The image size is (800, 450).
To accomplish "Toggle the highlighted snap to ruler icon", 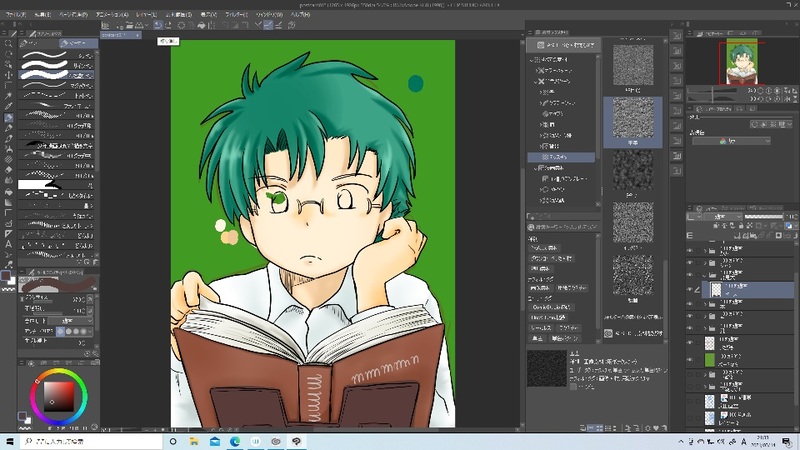I will pyautogui.click(x=268, y=25).
